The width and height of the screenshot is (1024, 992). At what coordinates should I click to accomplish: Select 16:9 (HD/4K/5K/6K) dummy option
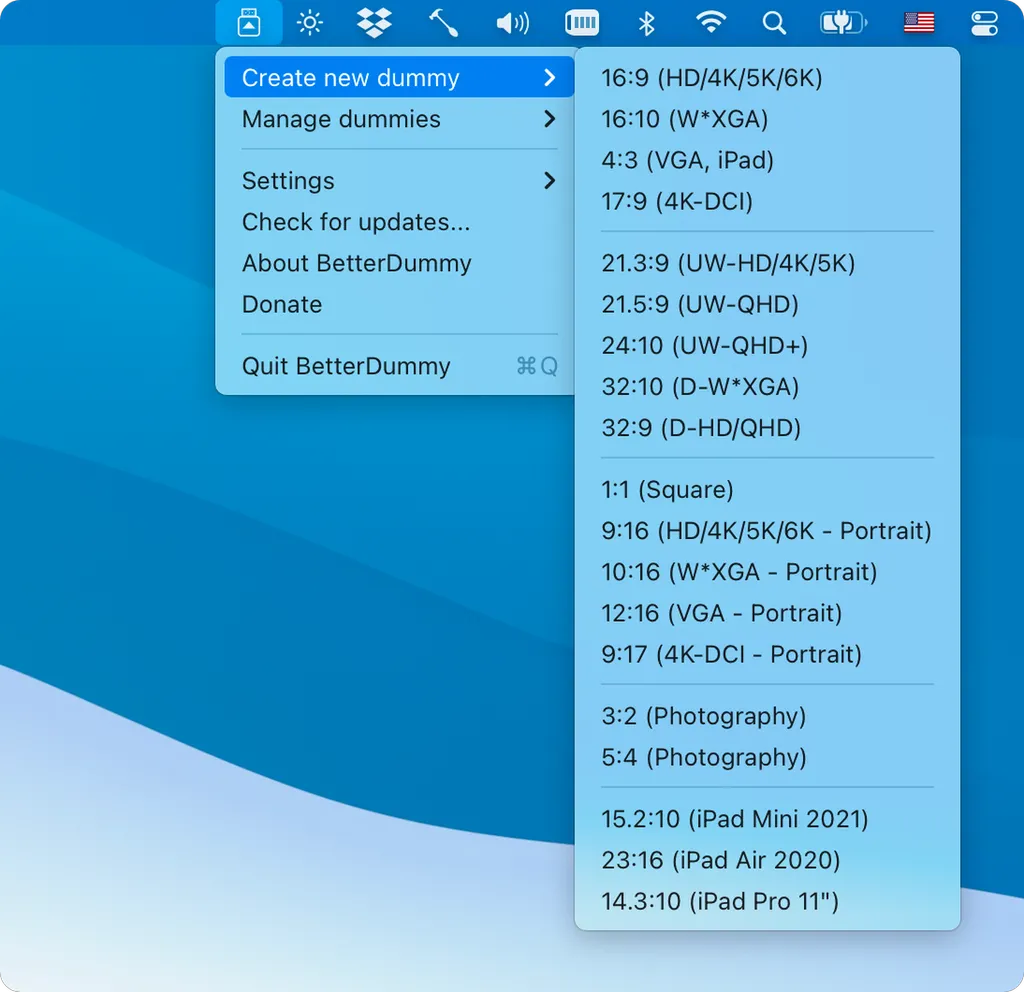click(711, 78)
